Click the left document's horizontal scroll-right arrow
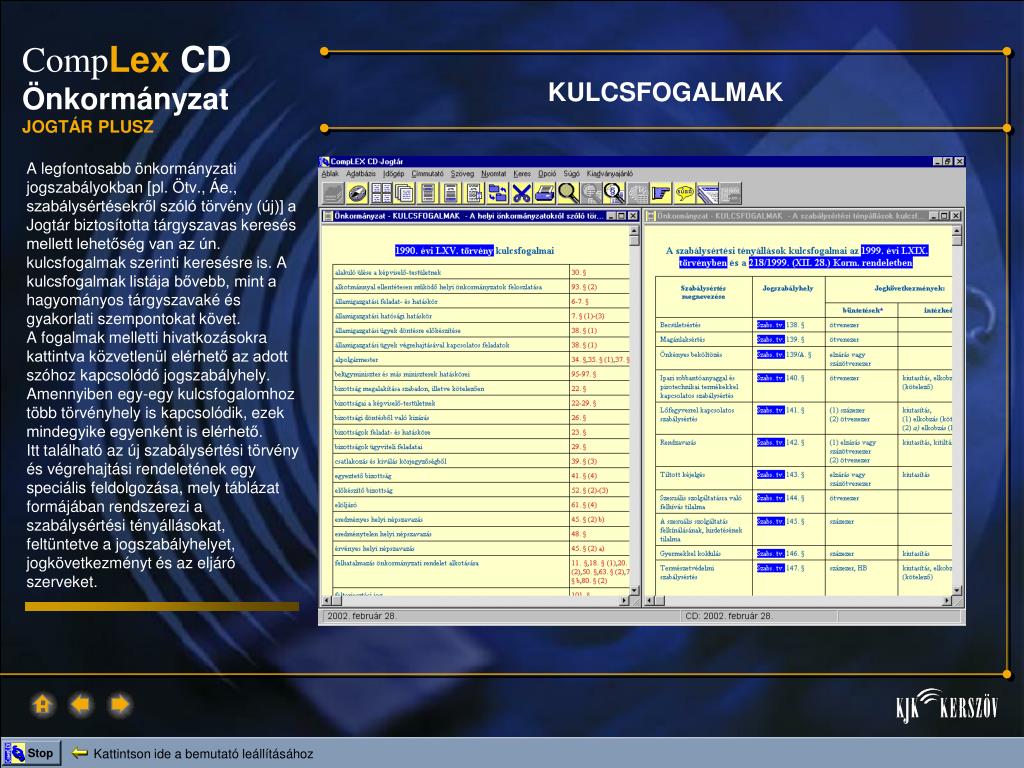 tap(624, 600)
